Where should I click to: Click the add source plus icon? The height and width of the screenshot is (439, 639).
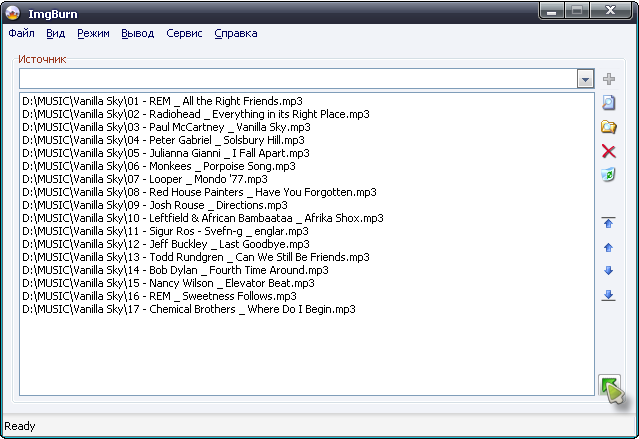coord(609,79)
